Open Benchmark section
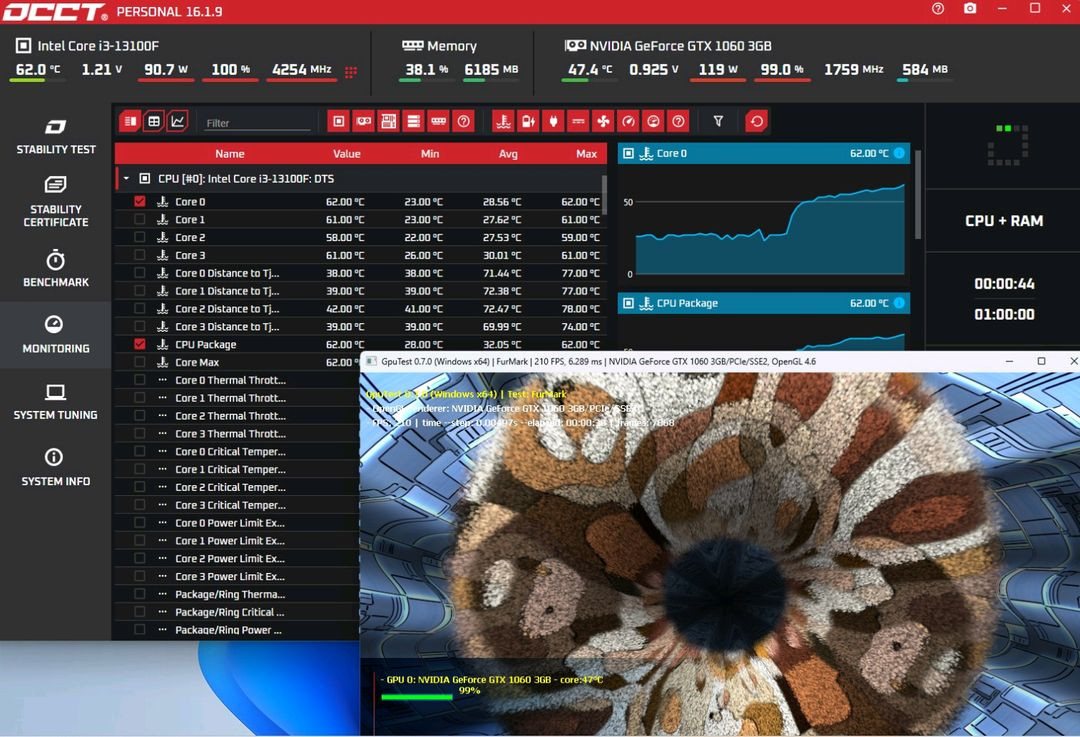Screen dimensions: 1080x737 pyautogui.click(x=56, y=269)
